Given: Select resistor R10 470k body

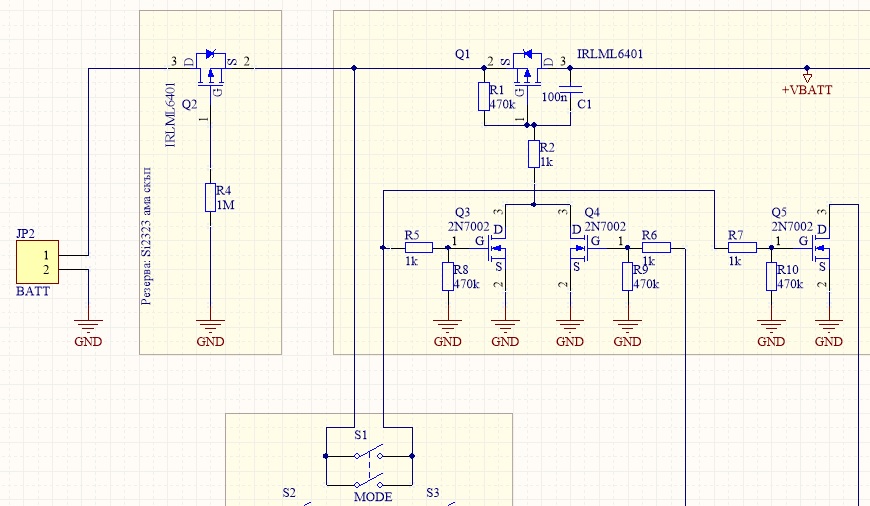Looking at the screenshot, I should point(771,276).
